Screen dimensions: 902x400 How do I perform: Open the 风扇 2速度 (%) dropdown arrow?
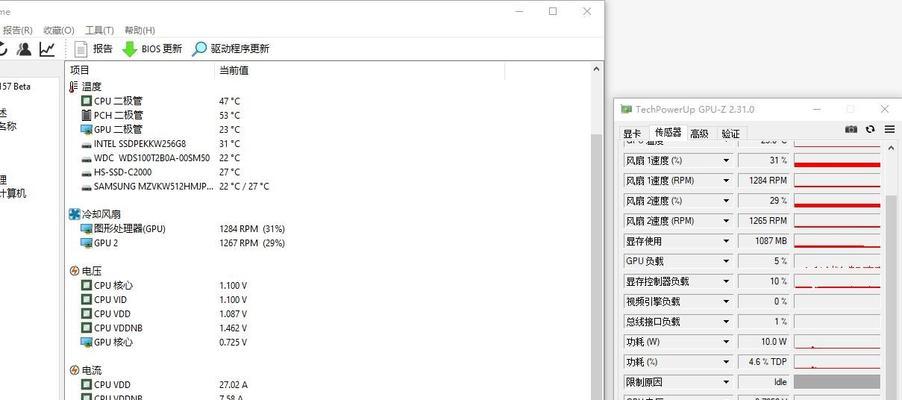726,201
